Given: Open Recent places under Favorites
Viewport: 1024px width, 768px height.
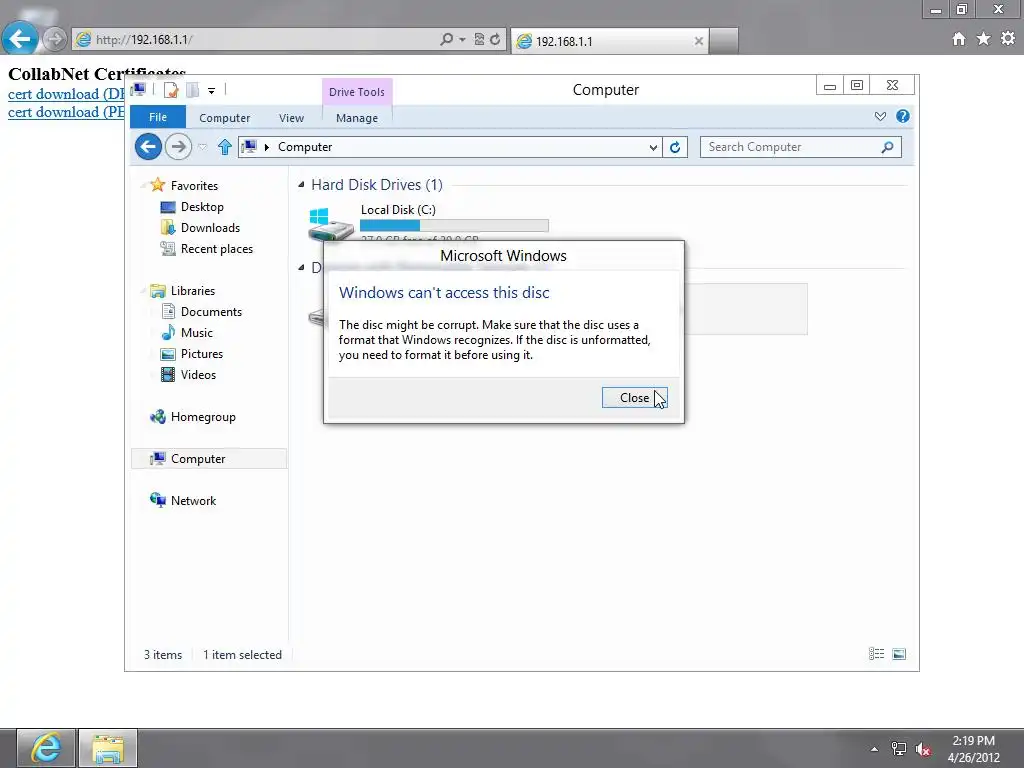Looking at the screenshot, I should pos(216,248).
